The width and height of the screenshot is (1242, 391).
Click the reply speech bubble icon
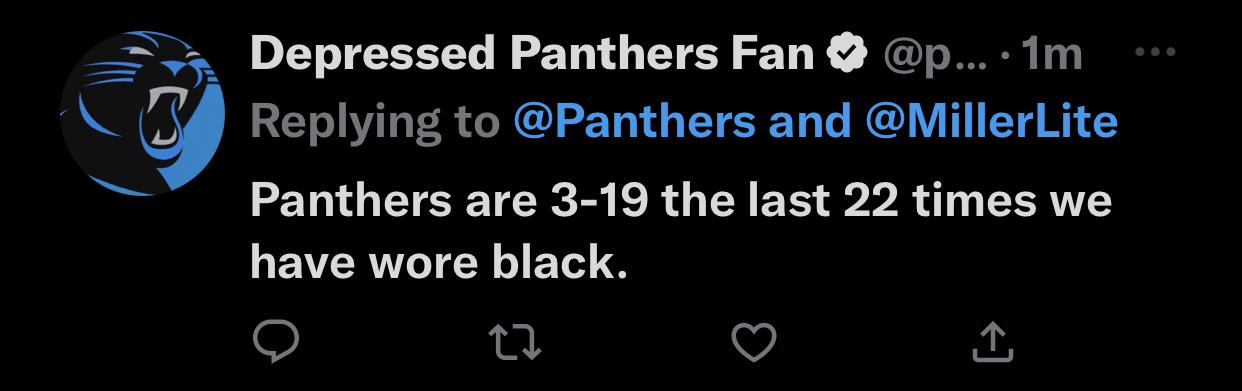pyautogui.click(x=275, y=343)
